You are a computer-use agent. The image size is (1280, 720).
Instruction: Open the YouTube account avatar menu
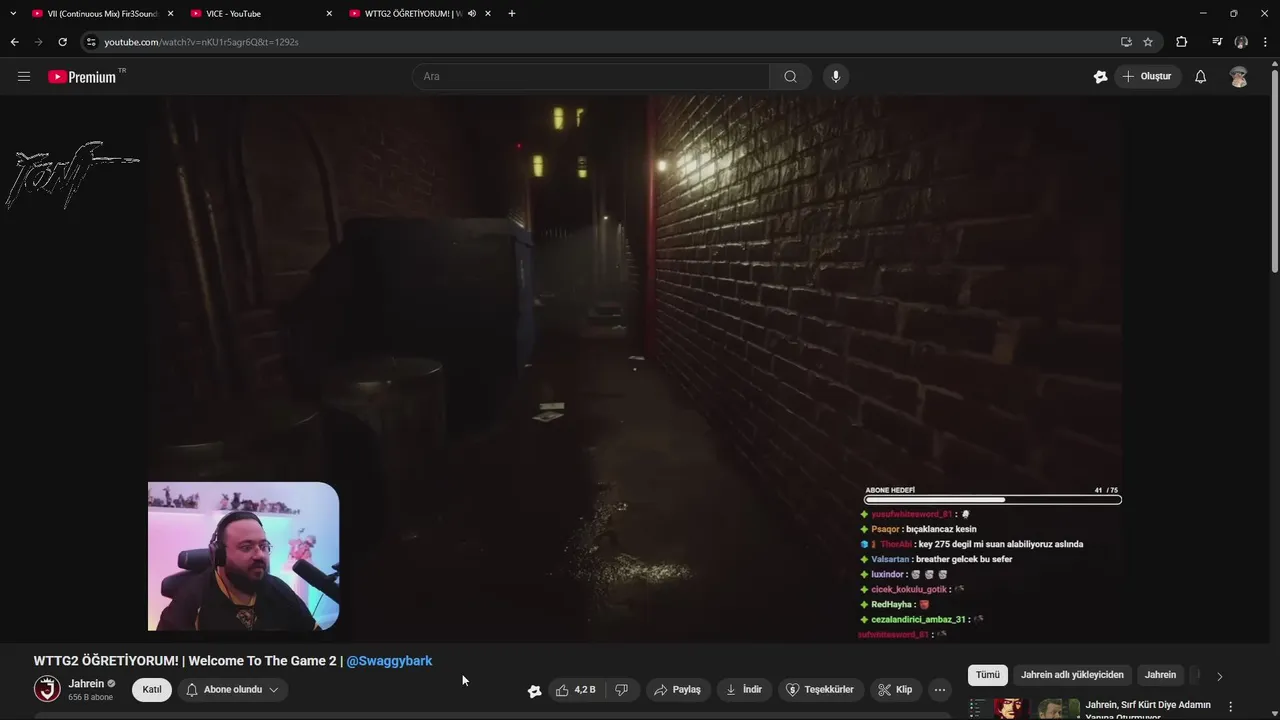(x=1239, y=76)
